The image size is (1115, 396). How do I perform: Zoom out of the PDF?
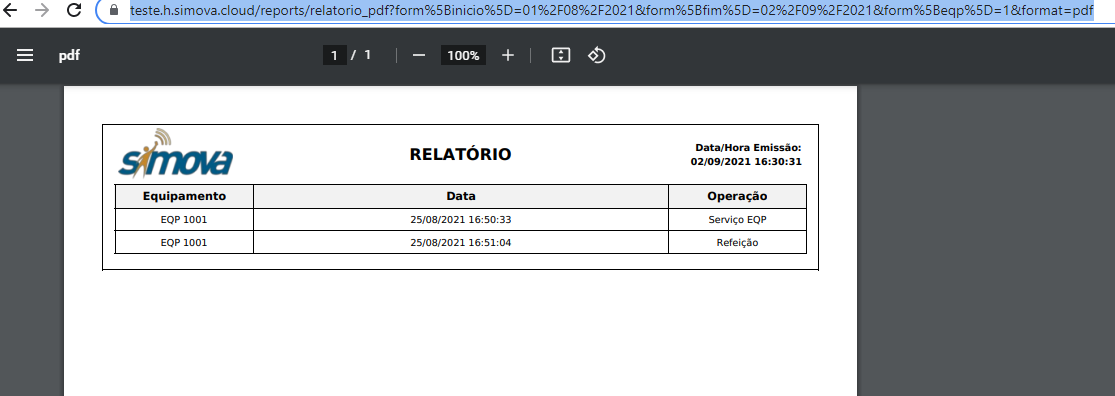pyautogui.click(x=419, y=55)
